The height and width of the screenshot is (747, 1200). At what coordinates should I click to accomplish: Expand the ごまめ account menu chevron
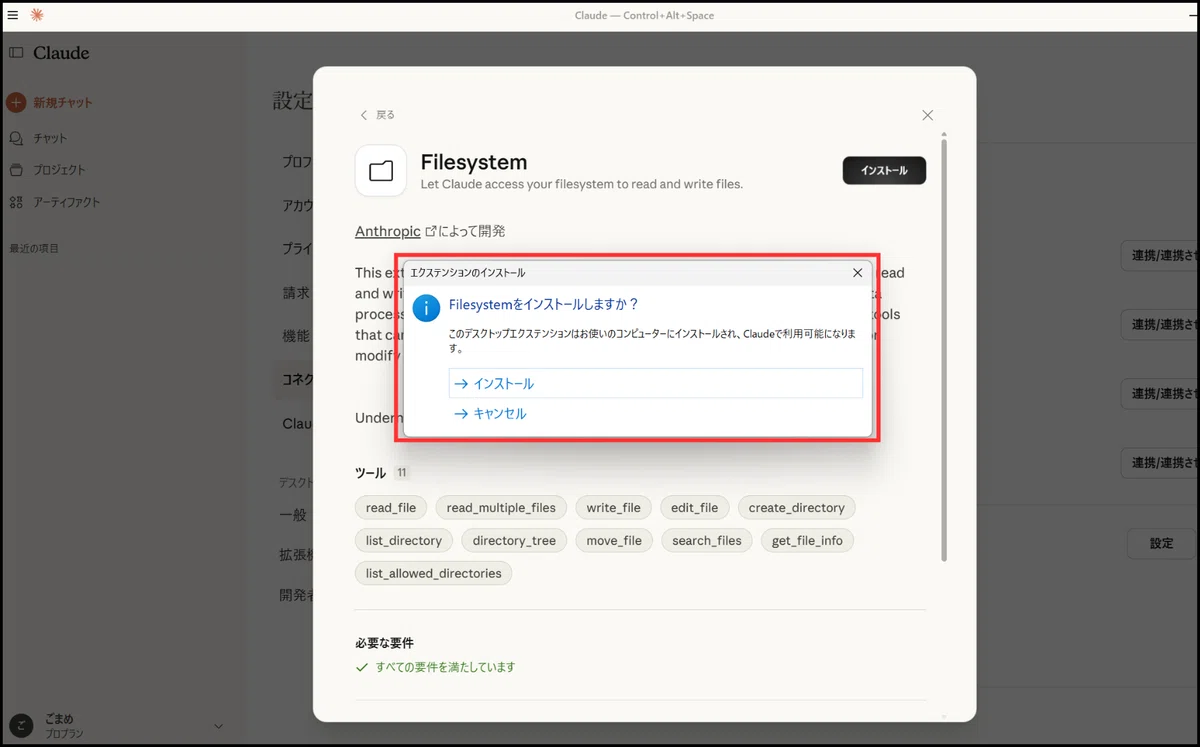point(219,726)
